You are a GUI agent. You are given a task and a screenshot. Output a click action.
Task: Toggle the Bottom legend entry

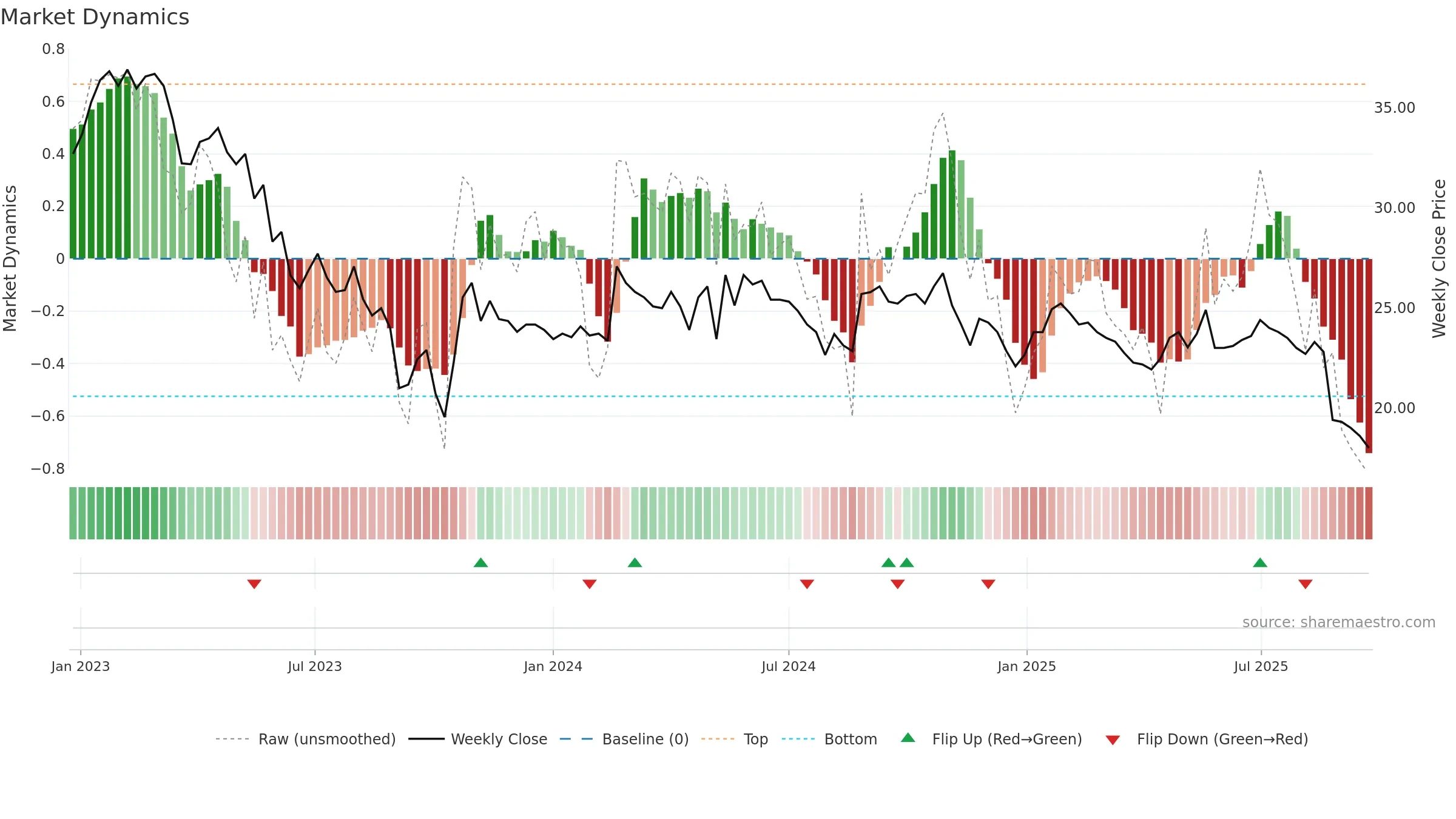coord(829,739)
